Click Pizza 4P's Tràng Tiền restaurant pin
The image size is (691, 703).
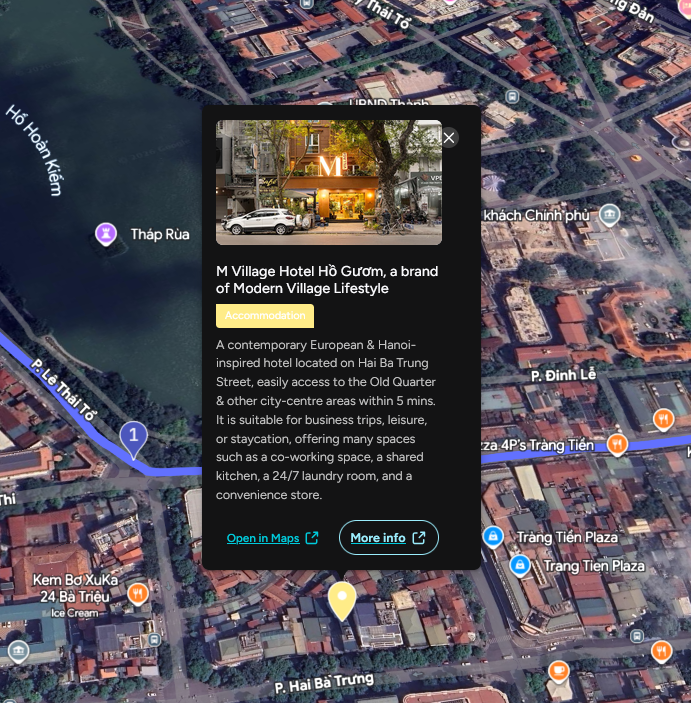coord(617,445)
